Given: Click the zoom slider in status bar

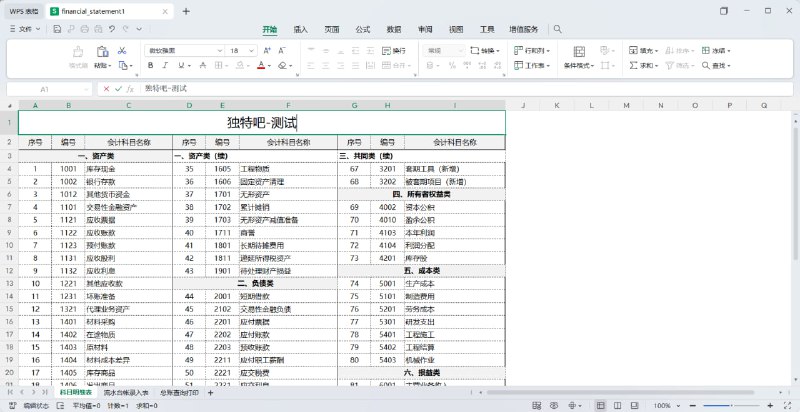Looking at the screenshot, I should pyautogui.click(x=733, y=405).
